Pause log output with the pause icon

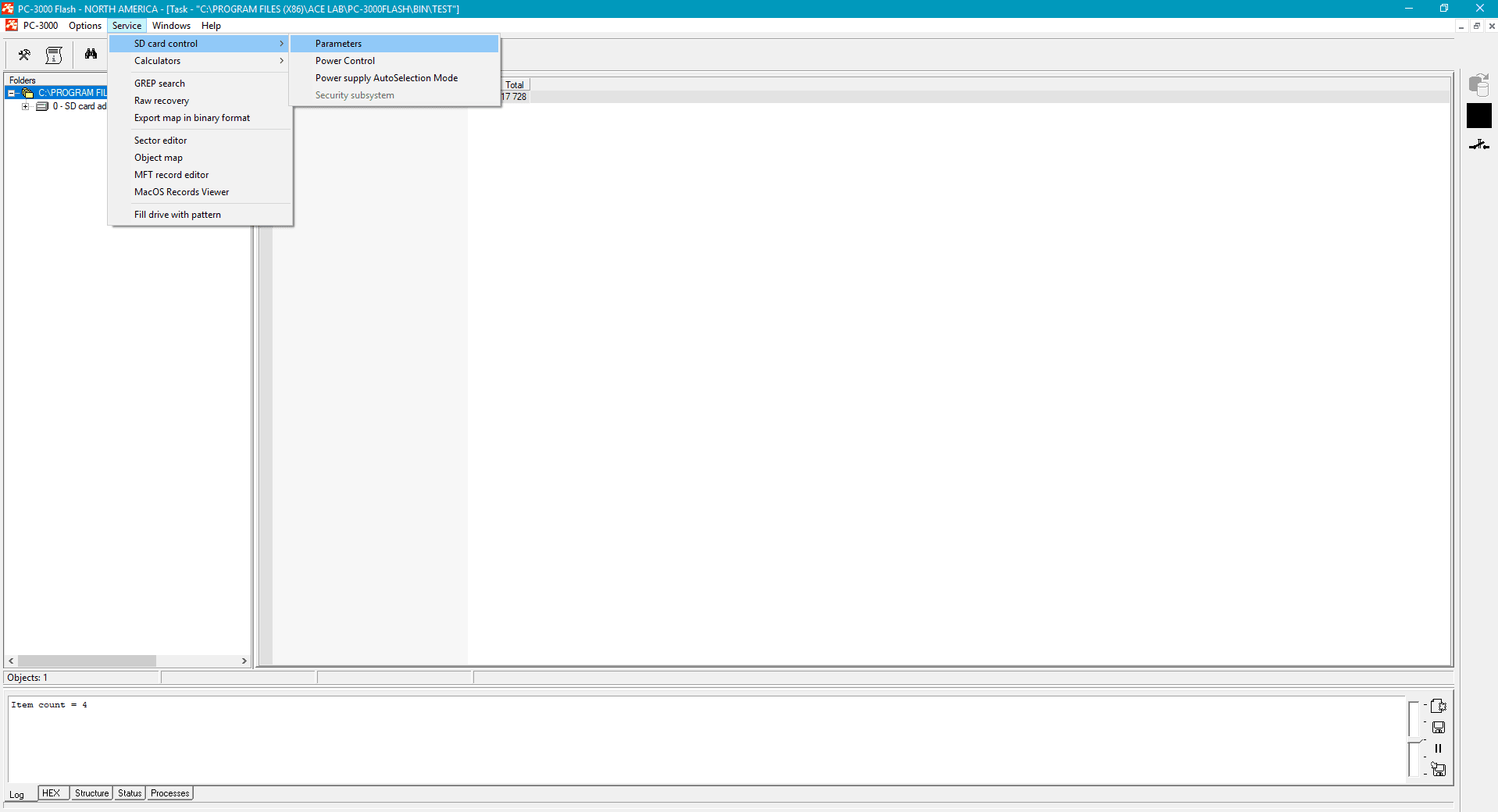[1438, 748]
